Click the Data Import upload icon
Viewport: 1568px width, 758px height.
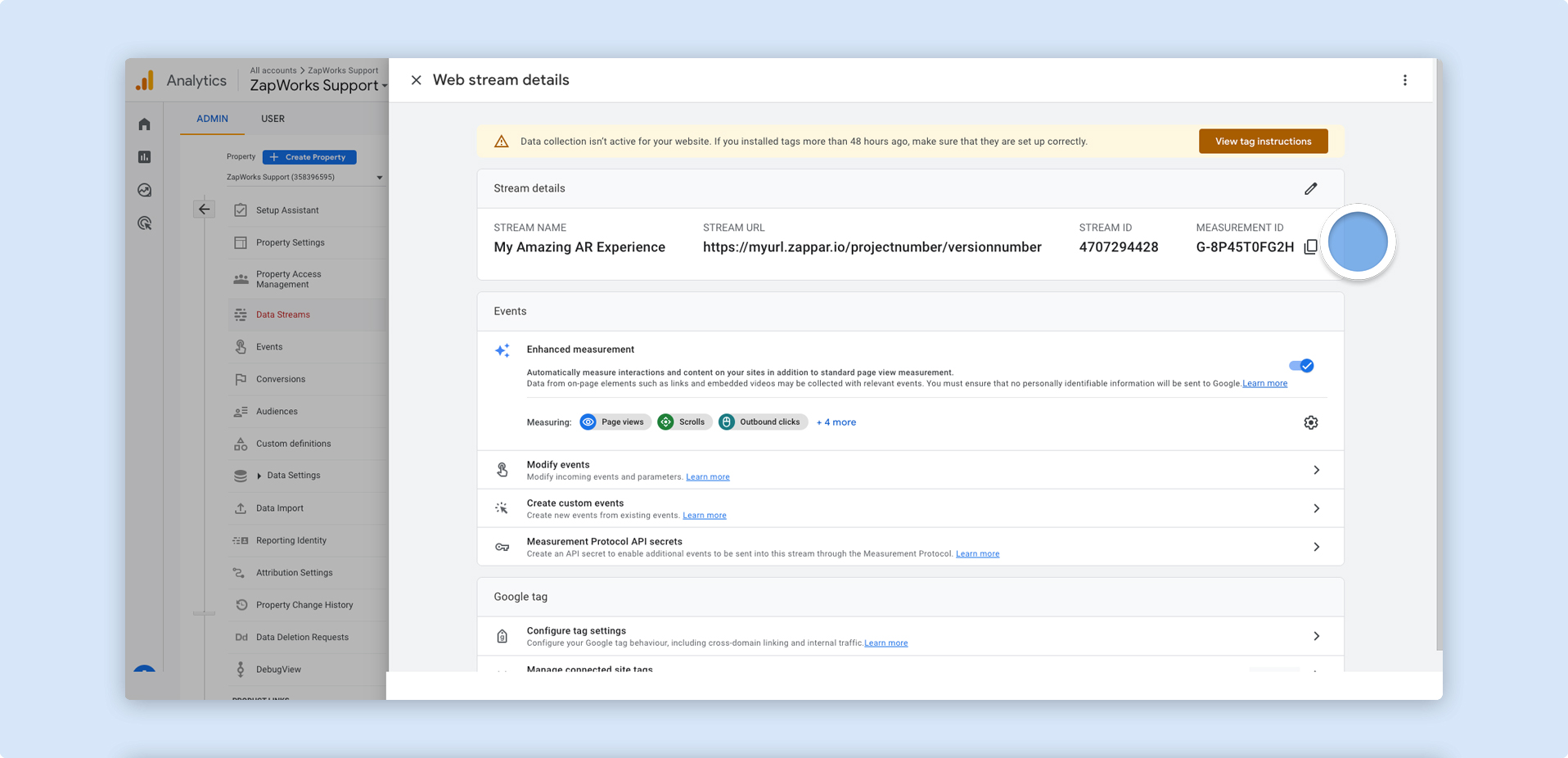[x=241, y=508]
